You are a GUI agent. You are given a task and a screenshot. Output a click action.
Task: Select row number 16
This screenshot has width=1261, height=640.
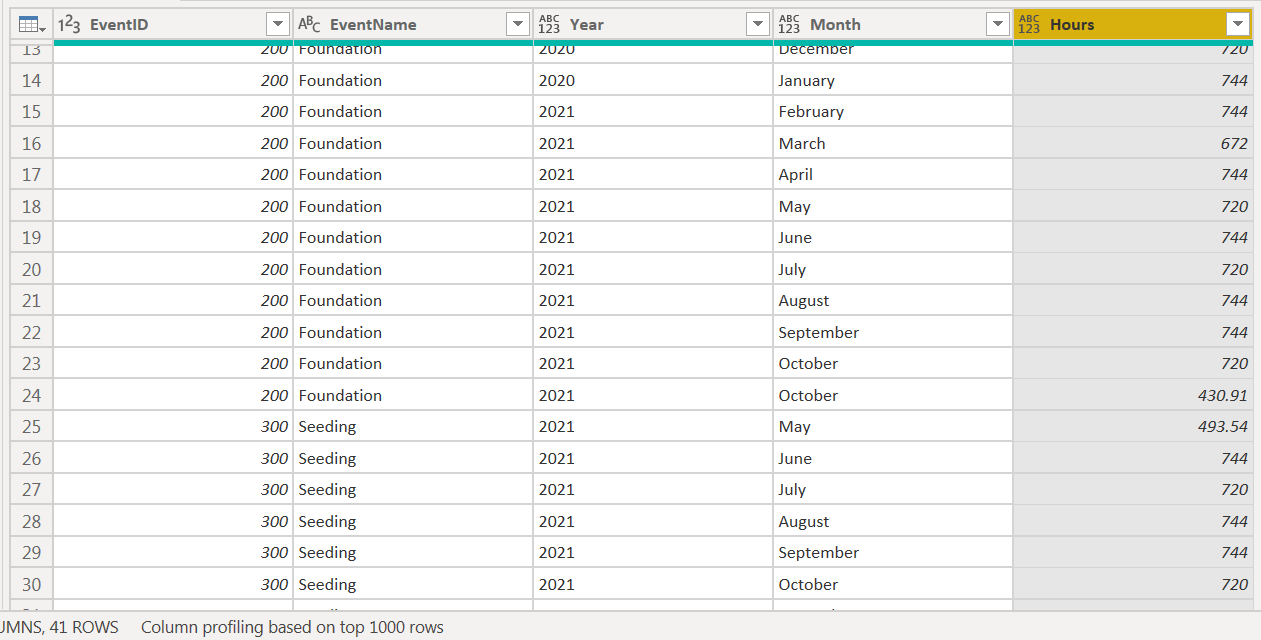point(32,143)
